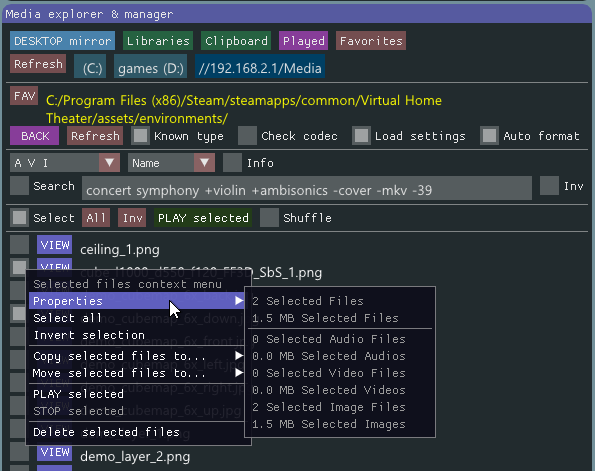Click the '0.0 MB Selected Audios' entry
The width and height of the screenshot is (595, 471).
[x=329, y=356]
